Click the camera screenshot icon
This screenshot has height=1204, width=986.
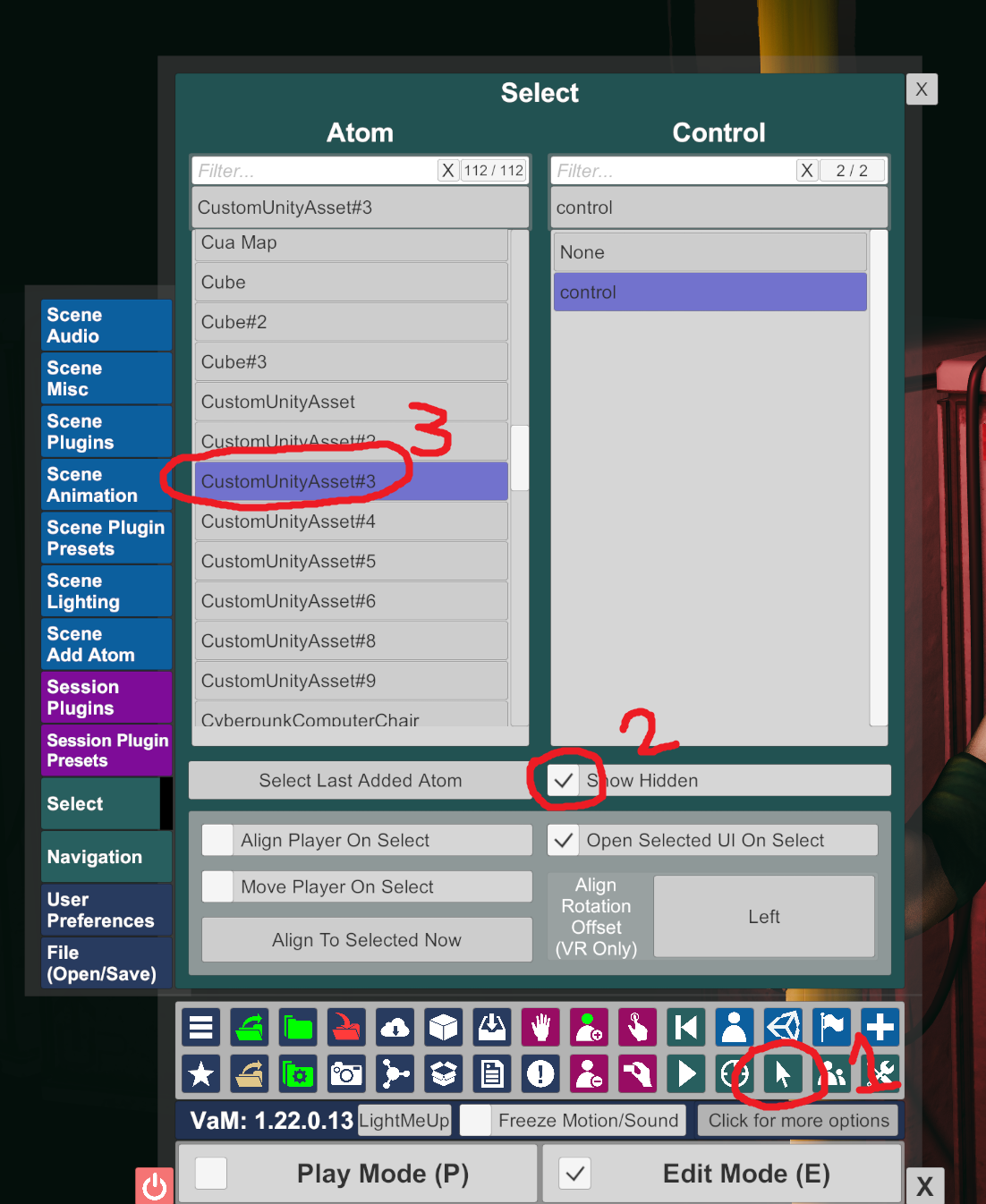tap(346, 1073)
